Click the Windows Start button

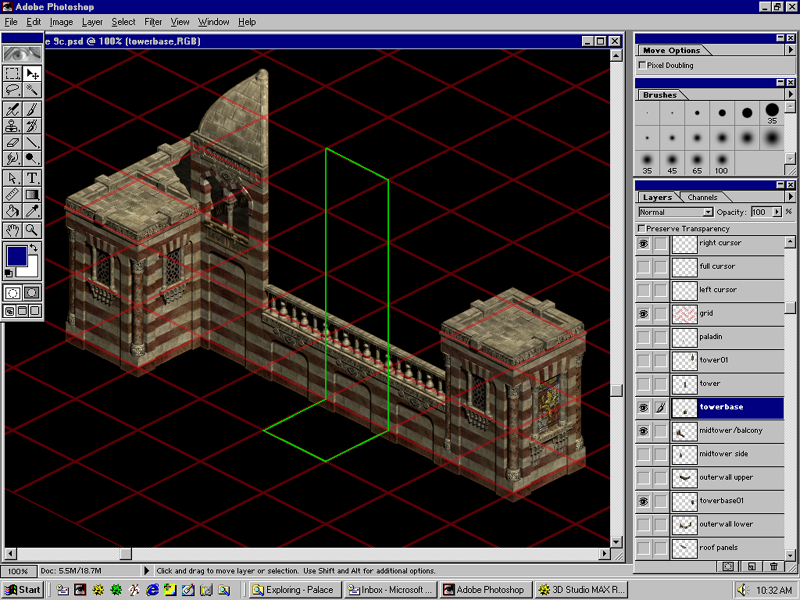[23, 590]
